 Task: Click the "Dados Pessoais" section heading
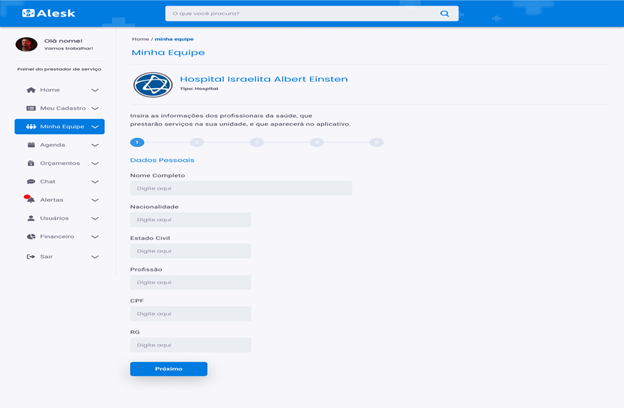coord(162,160)
